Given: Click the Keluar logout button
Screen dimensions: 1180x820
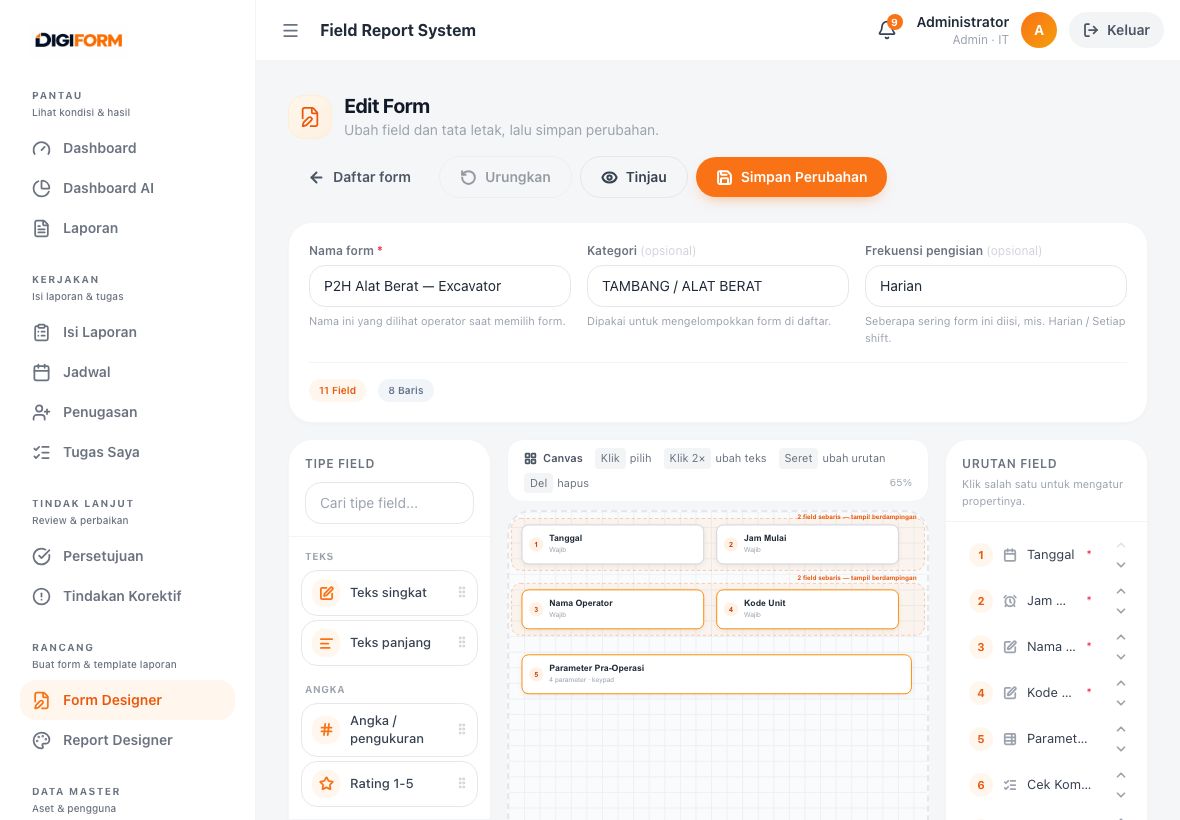Looking at the screenshot, I should [1116, 30].
